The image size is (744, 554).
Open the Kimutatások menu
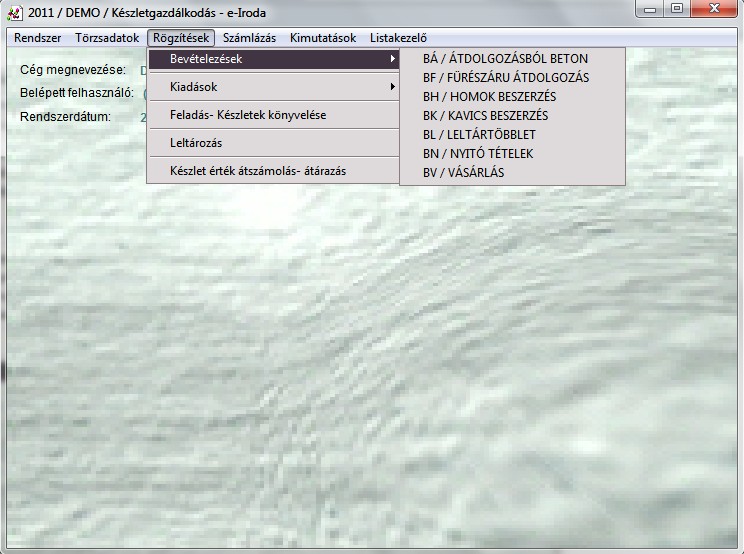coord(323,38)
